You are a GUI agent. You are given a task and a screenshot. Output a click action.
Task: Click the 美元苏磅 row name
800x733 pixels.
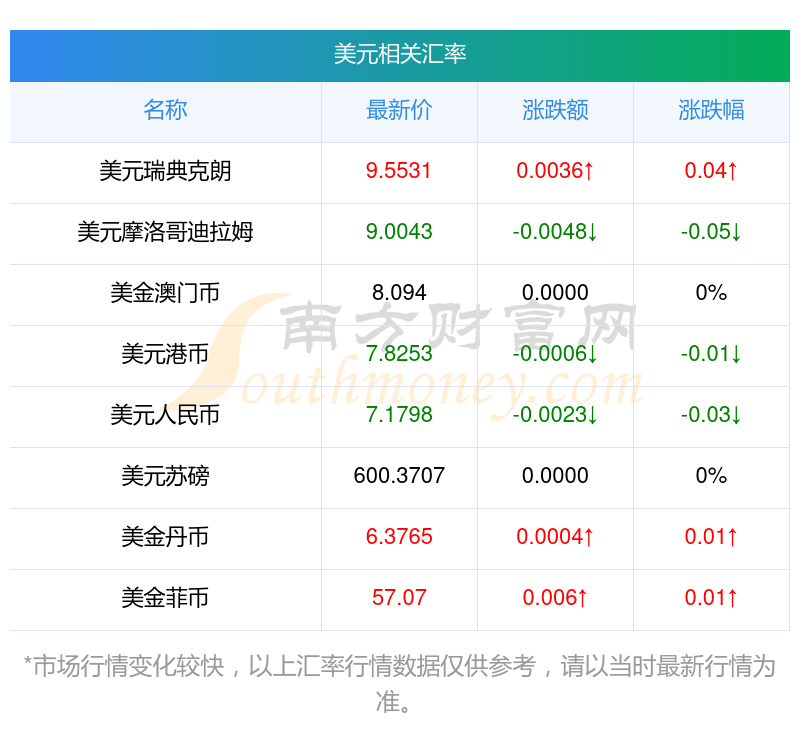tap(165, 476)
